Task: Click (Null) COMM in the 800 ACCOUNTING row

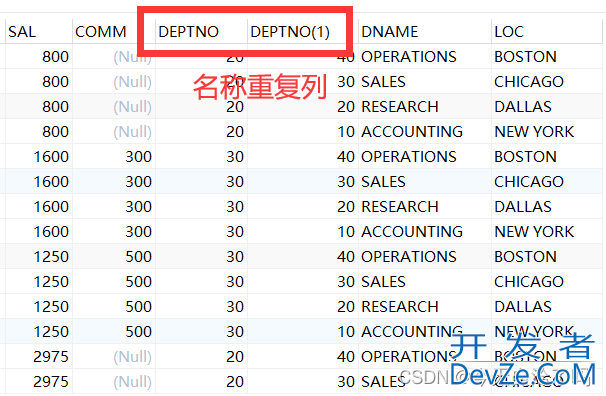Action: click(x=132, y=132)
